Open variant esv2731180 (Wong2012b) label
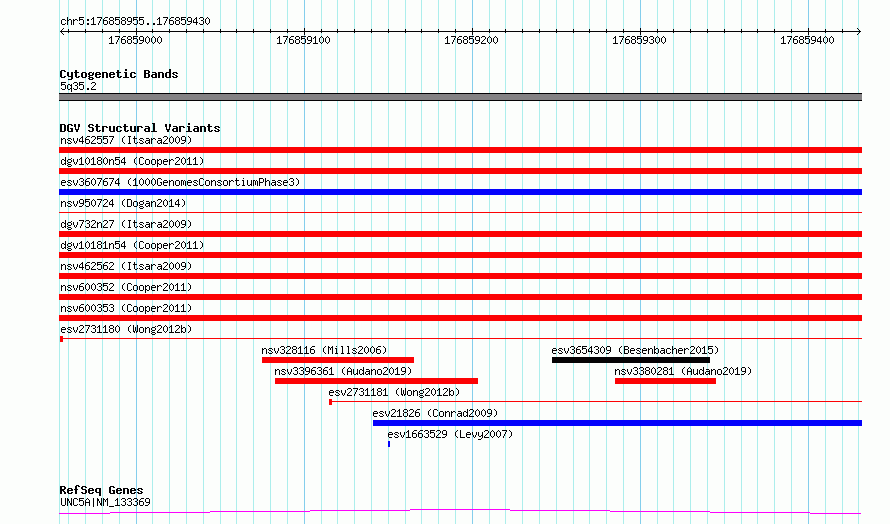The width and height of the screenshot is (890, 524). [126, 329]
